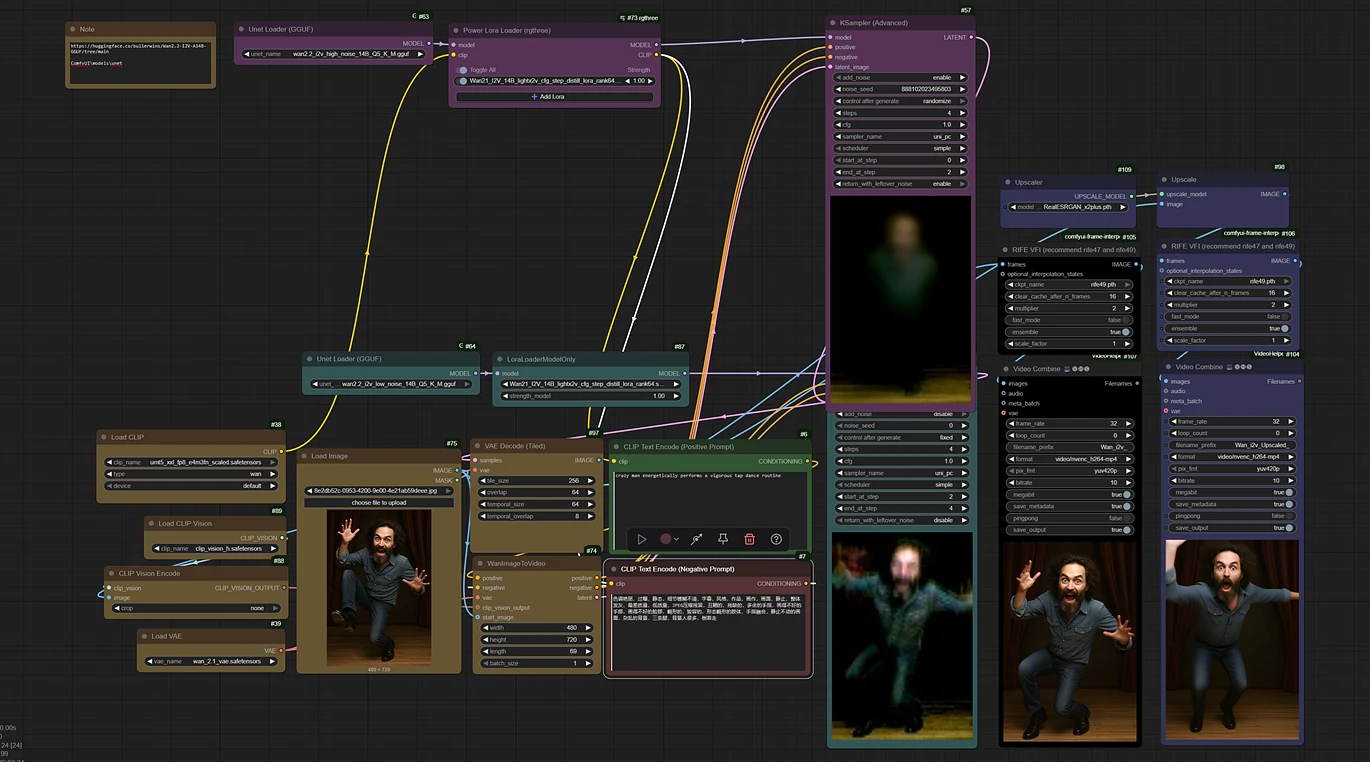Click the upscaled Video Combine preview
Screen dimensions: 1370x762
tap(1232, 640)
